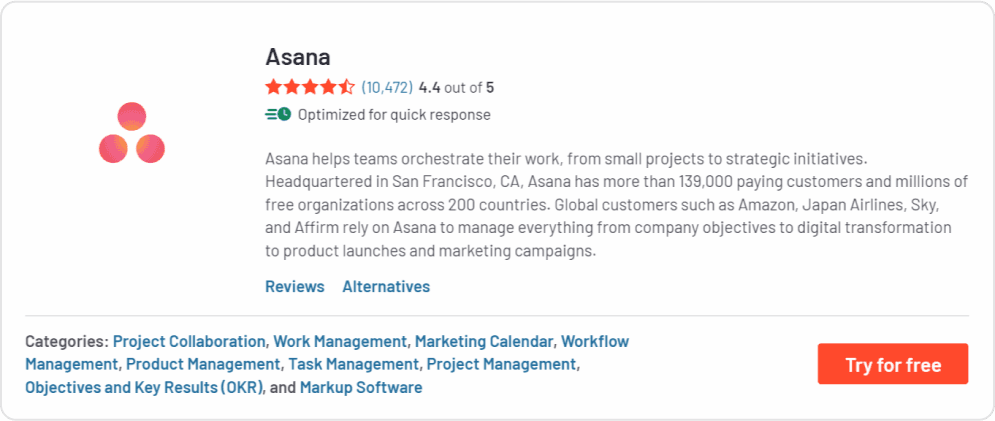The image size is (995, 421).
Task: Open the Alternatives link
Action: tap(386, 286)
